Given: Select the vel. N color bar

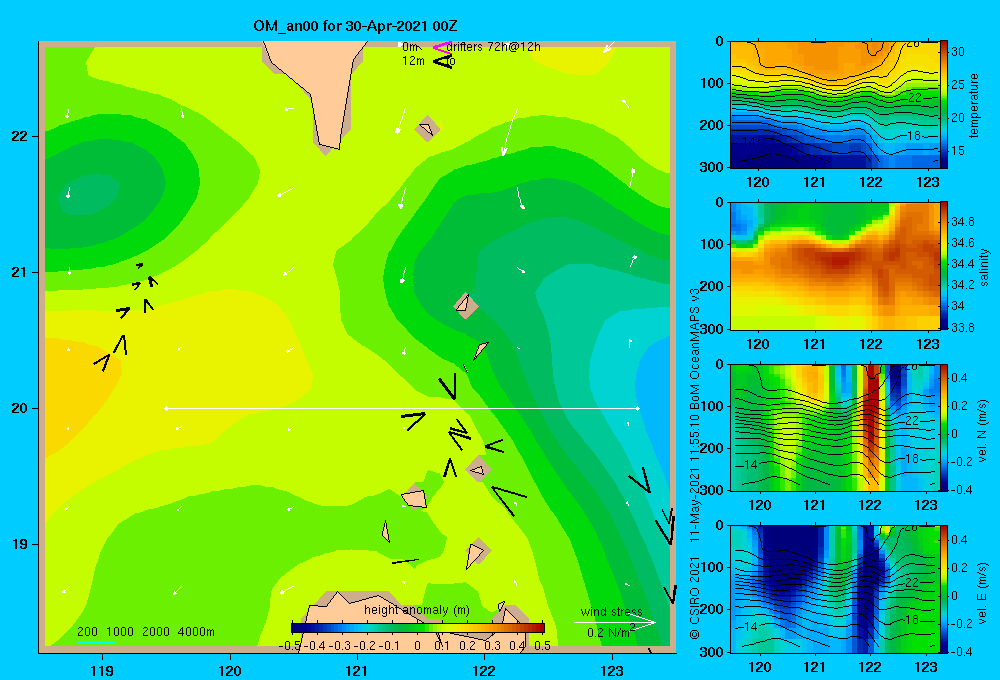Looking at the screenshot, I should tap(944, 427).
